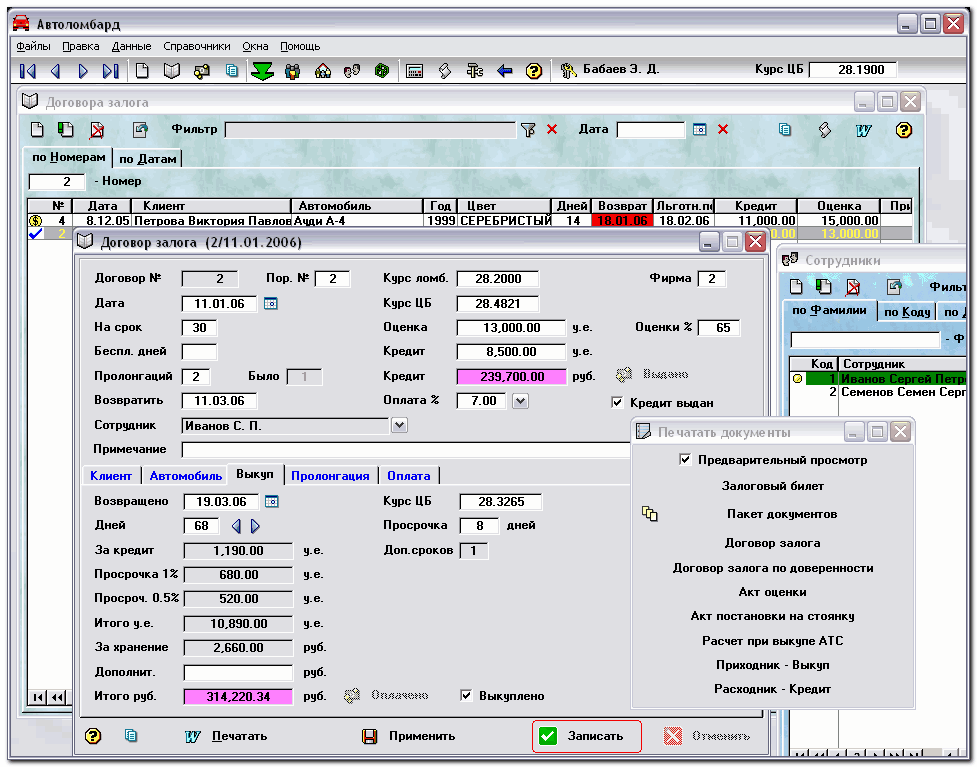Click the Пакет документов copy icon
The image size is (977, 767).
coord(650,514)
